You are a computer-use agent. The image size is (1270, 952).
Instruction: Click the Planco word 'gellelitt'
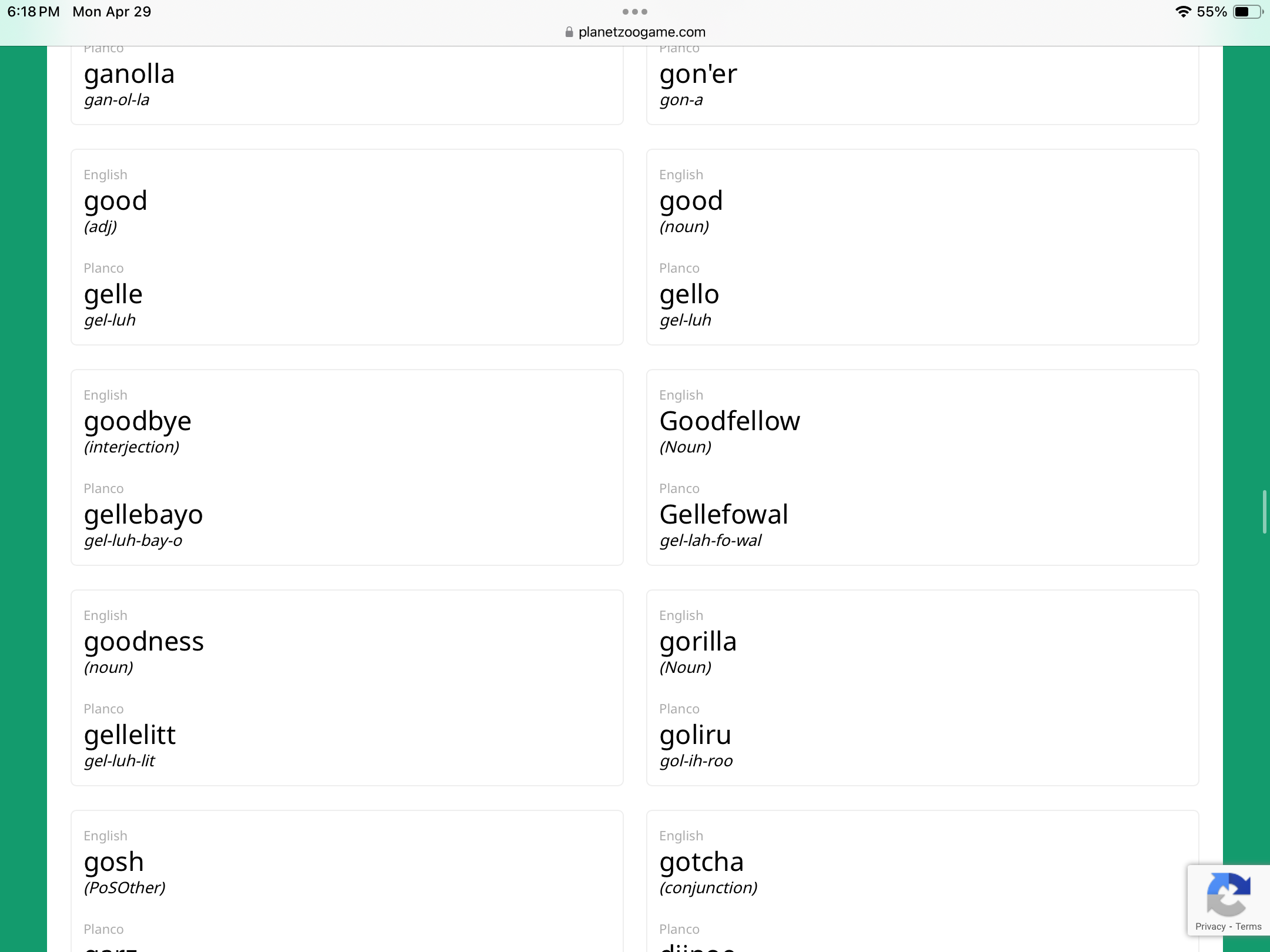click(x=129, y=735)
